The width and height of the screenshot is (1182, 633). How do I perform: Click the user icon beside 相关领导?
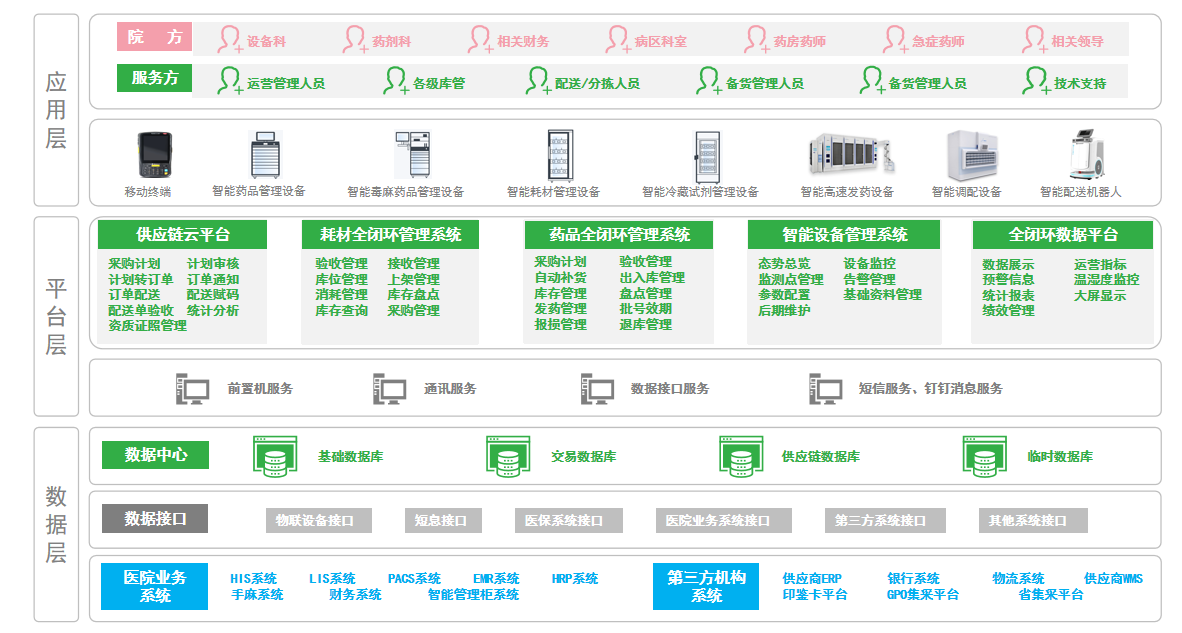coord(1034,39)
